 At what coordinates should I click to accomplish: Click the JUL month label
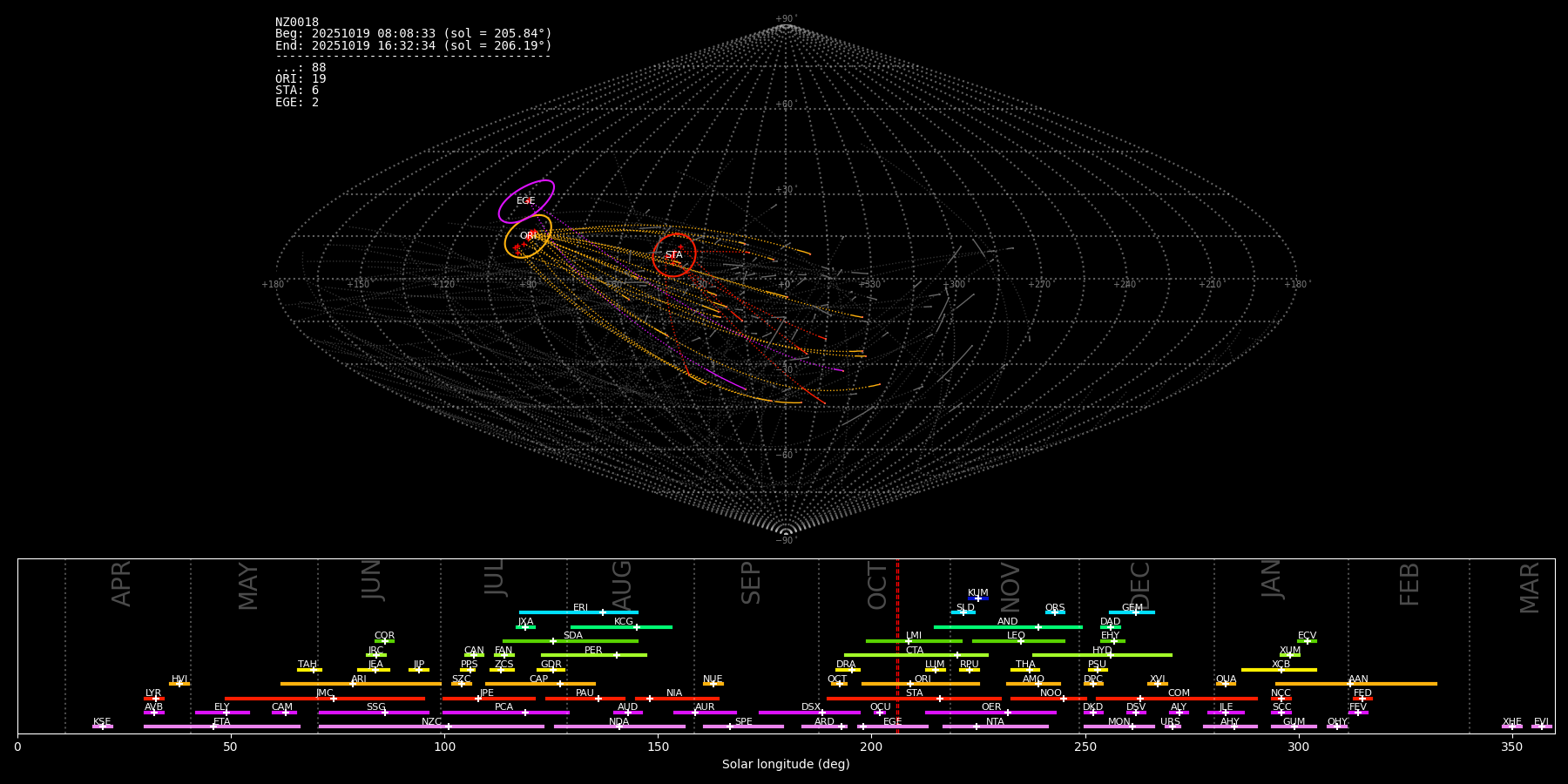[495, 578]
